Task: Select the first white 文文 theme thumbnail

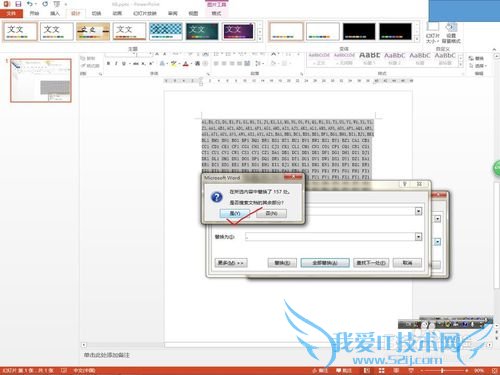Action: (x=20, y=31)
